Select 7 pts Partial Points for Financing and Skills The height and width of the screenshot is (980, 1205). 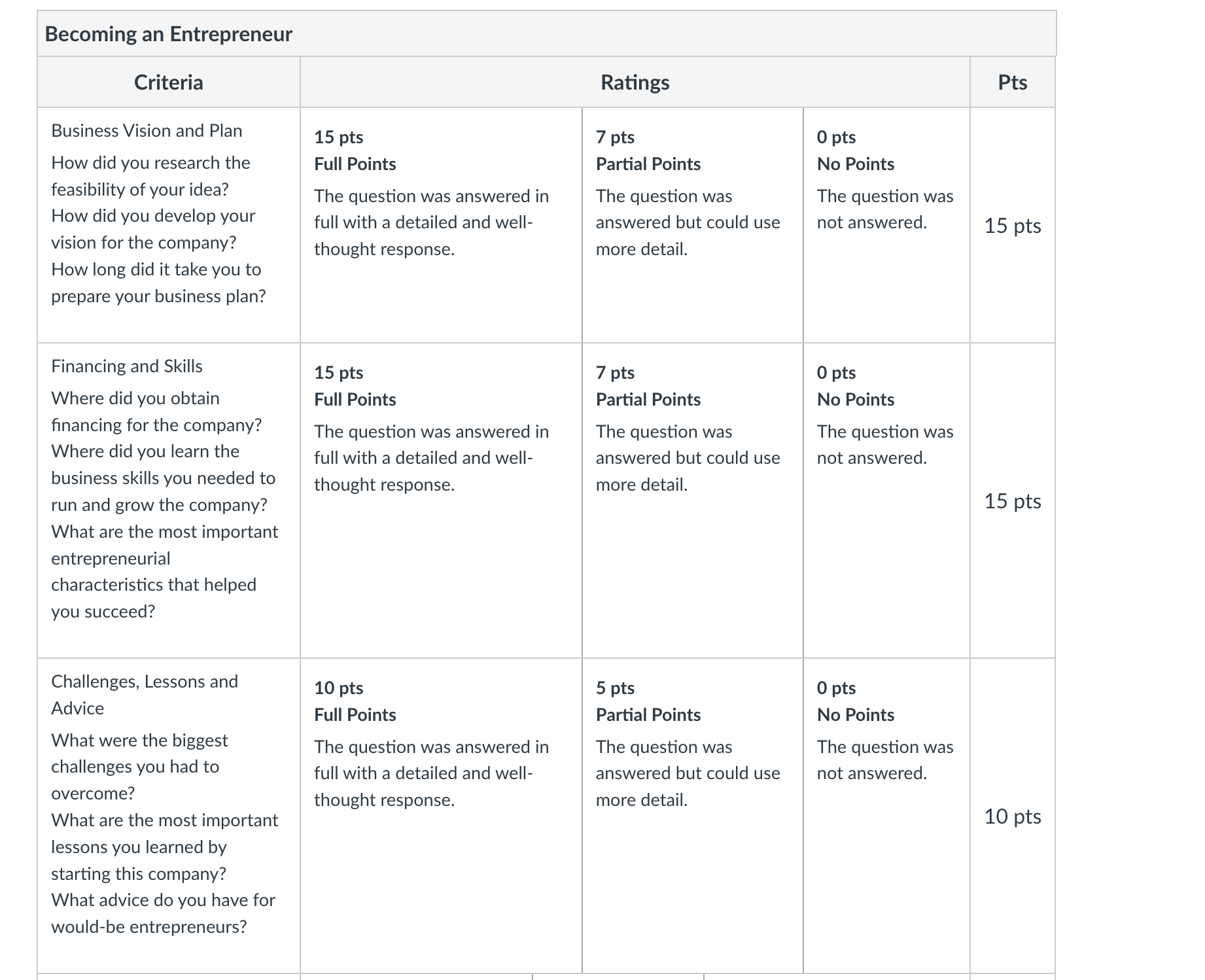pyautogui.click(x=692, y=500)
